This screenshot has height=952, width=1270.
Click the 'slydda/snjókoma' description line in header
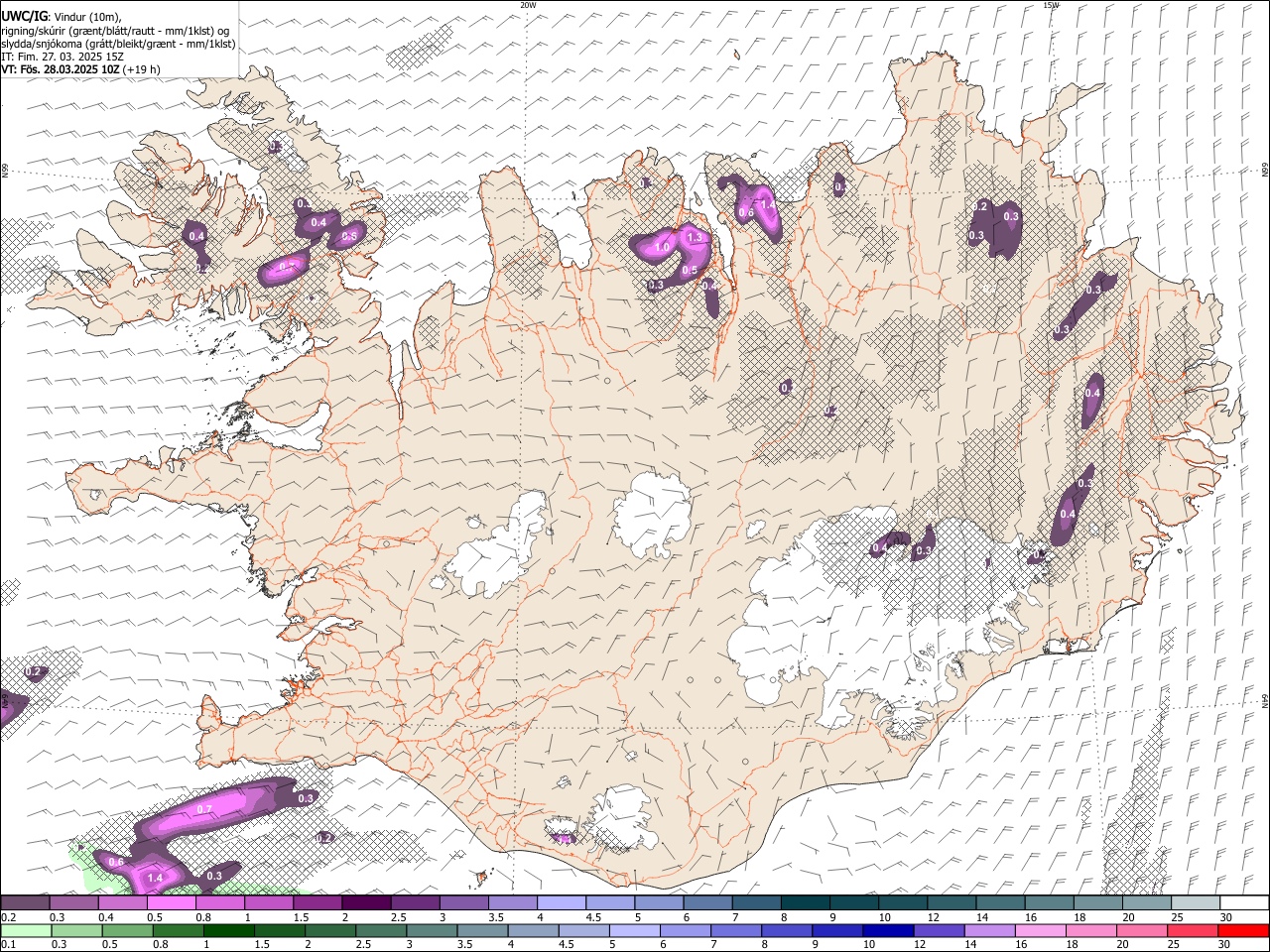point(118,44)
